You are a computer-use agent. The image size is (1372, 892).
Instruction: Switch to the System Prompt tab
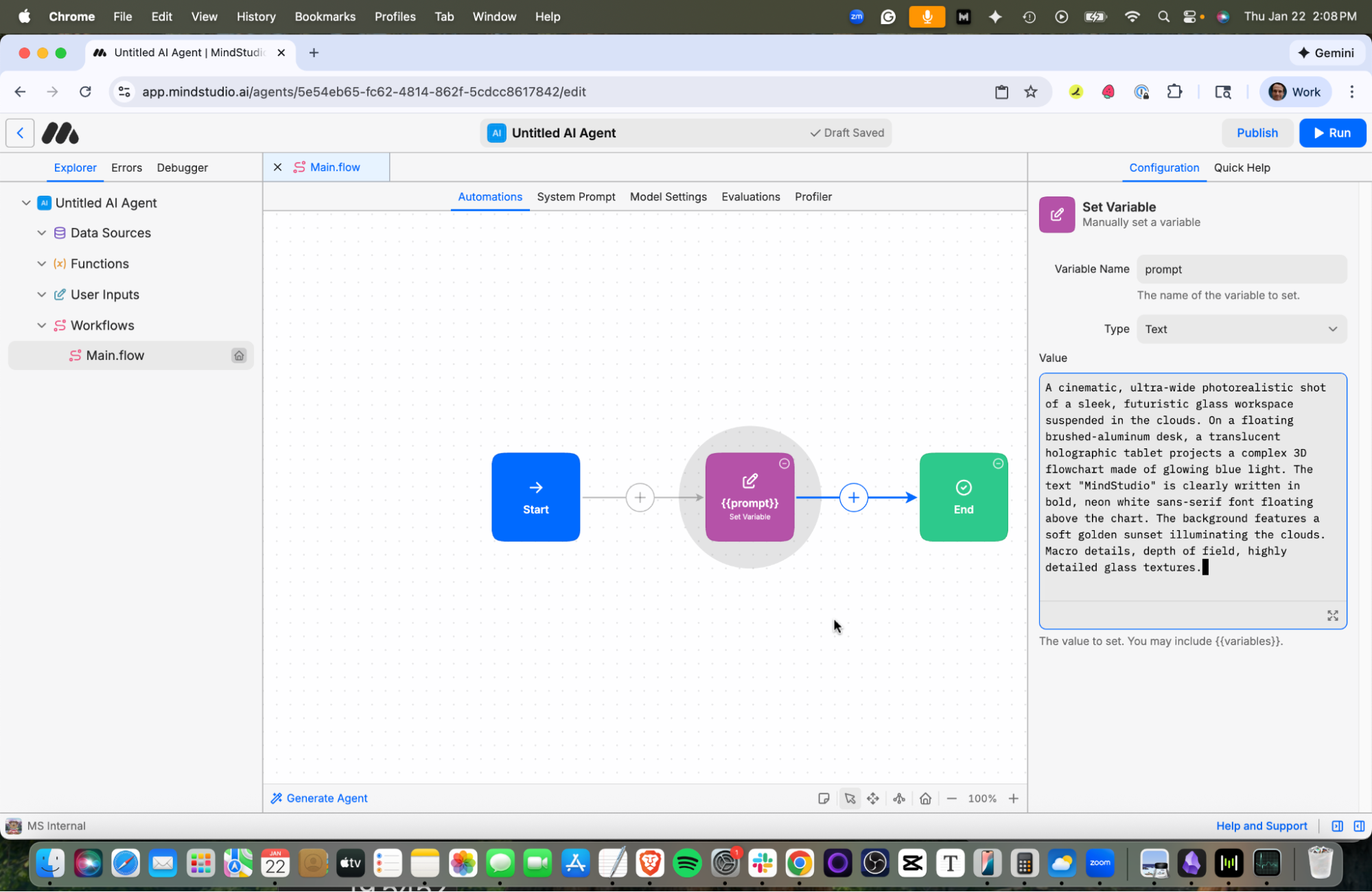pyautogui.click(x=576, y=196)
